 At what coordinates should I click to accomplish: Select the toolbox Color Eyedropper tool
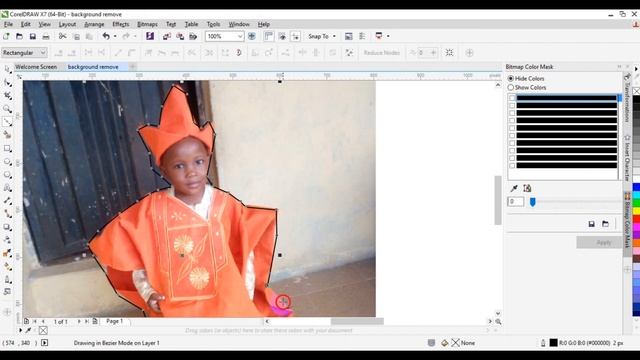(8, 253)
